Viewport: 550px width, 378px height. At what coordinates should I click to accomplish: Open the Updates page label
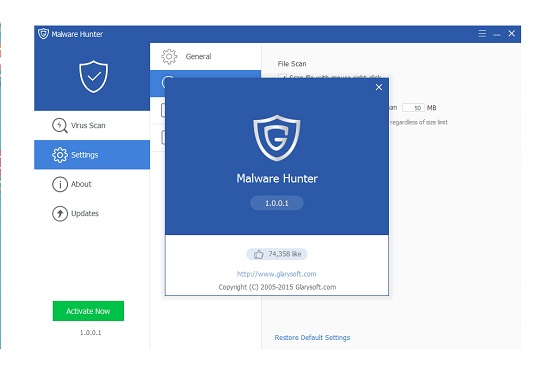85,214
